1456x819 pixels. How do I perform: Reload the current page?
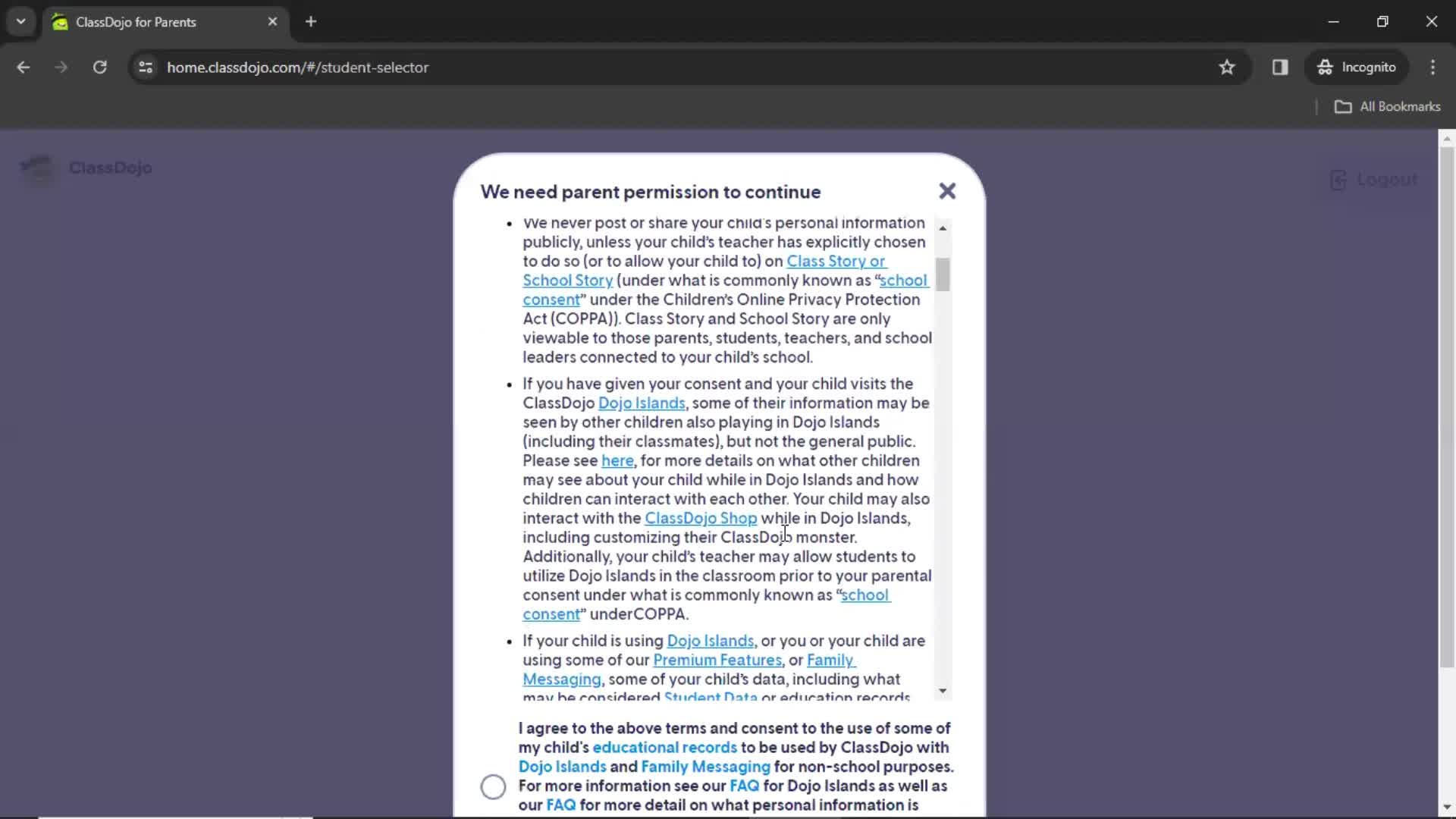[99, 67]
